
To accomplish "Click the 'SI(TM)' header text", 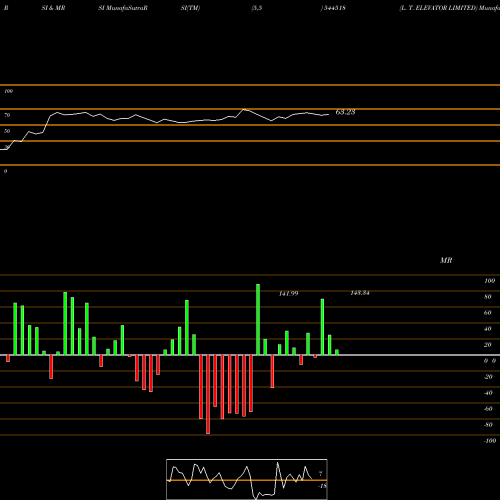I will click(x=190, y=8).
